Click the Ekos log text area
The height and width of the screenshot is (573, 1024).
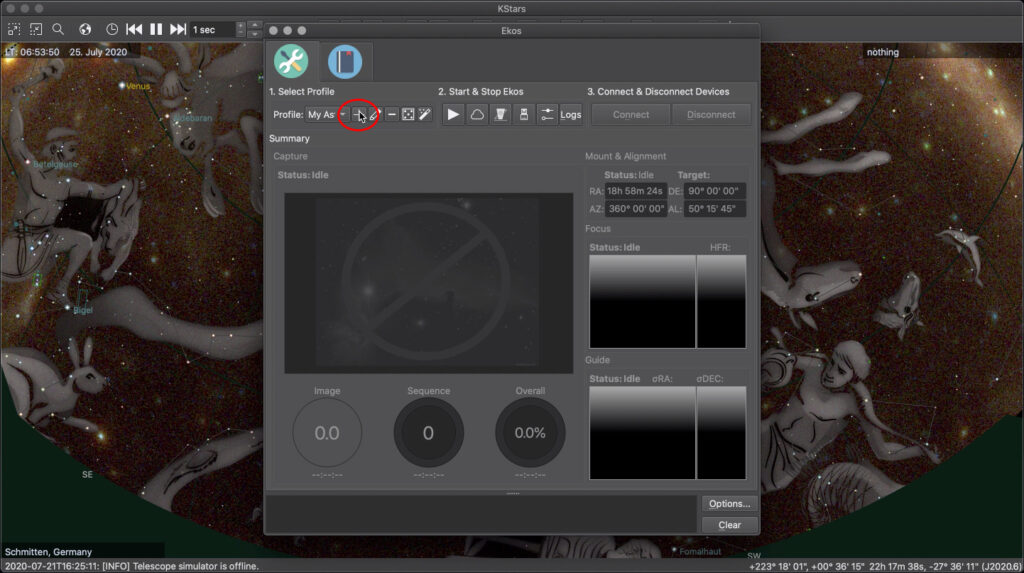point(481,514)
